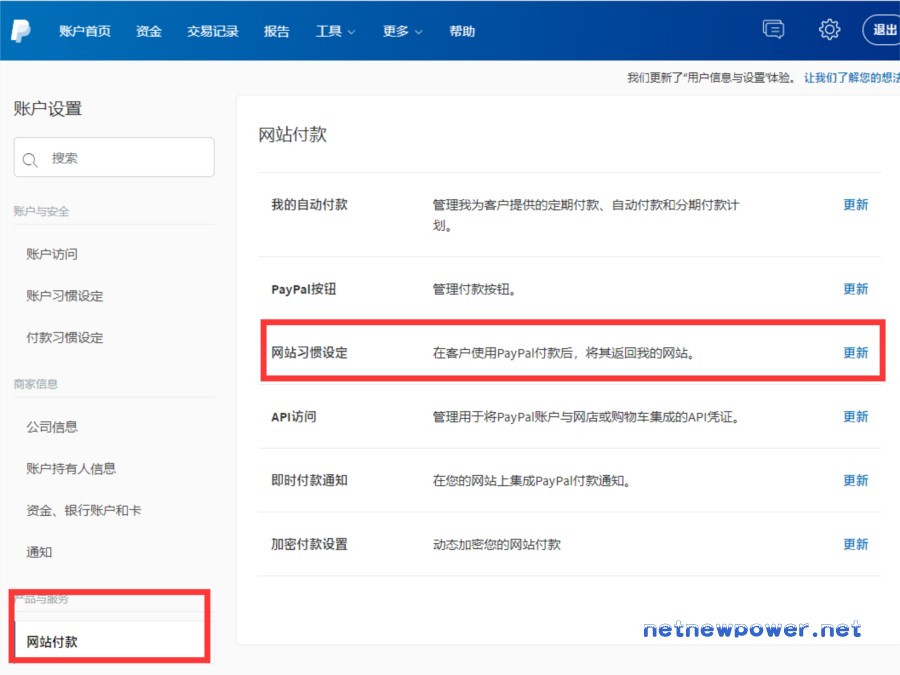Click the PayPal按钮 row title
The image size is (900, 675).
[304, 289]
